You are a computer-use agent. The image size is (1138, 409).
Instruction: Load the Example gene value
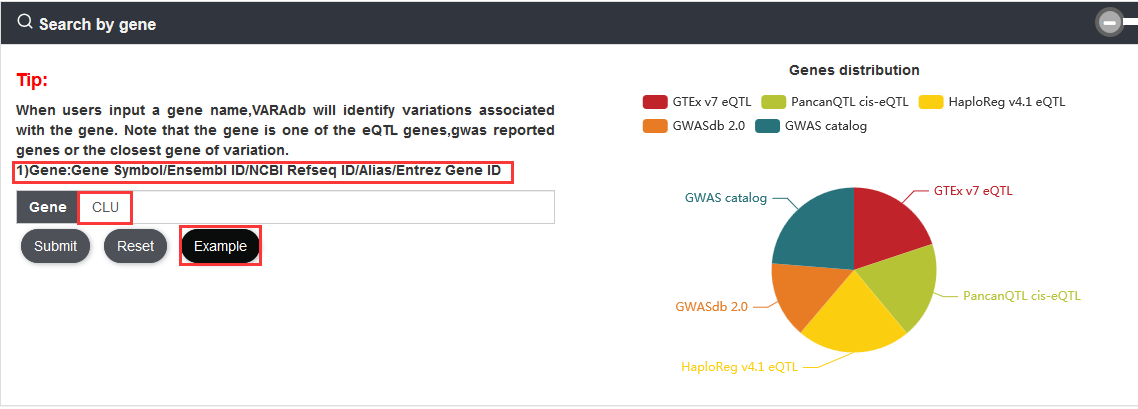(221, 247)
